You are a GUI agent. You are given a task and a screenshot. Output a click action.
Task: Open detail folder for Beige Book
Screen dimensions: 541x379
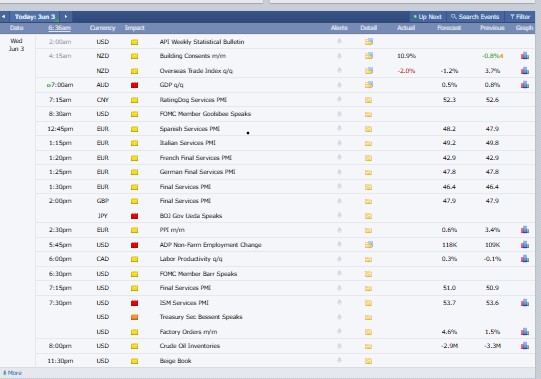coord(368,361)
